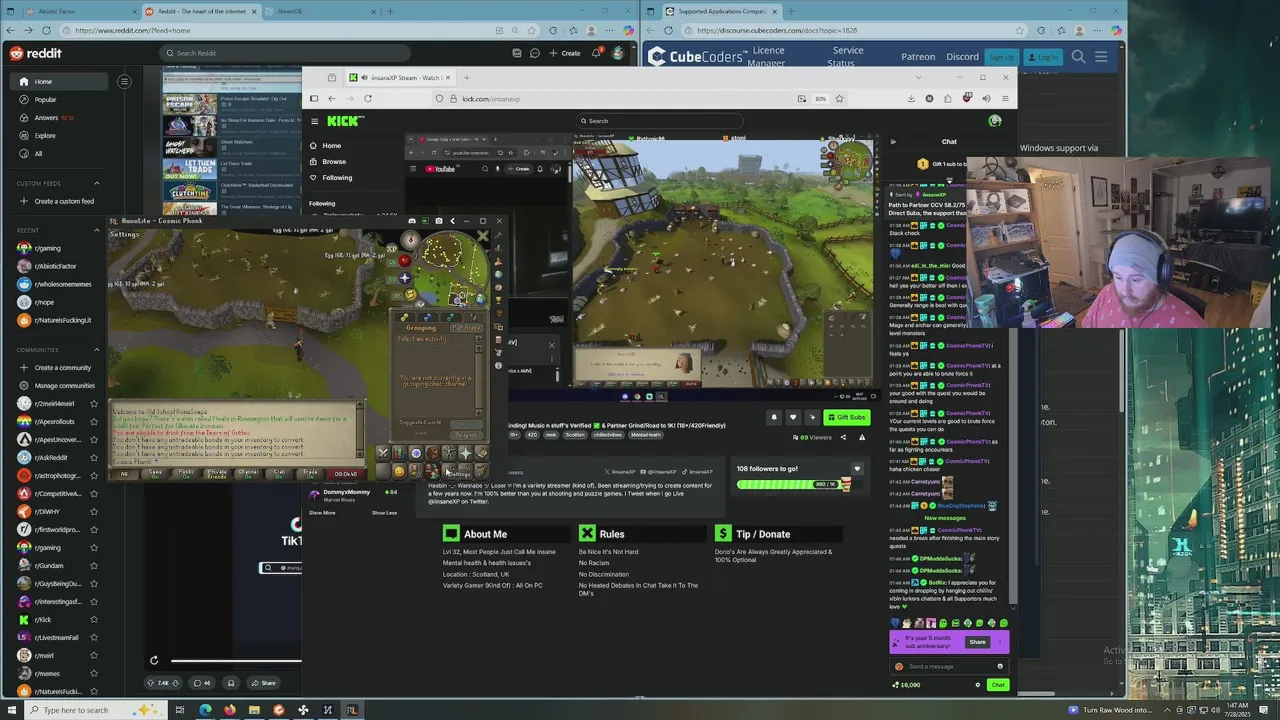The image size is (1280, 720).
Task: Go back in the Kick browser window
Action: [x=331, y=98]
